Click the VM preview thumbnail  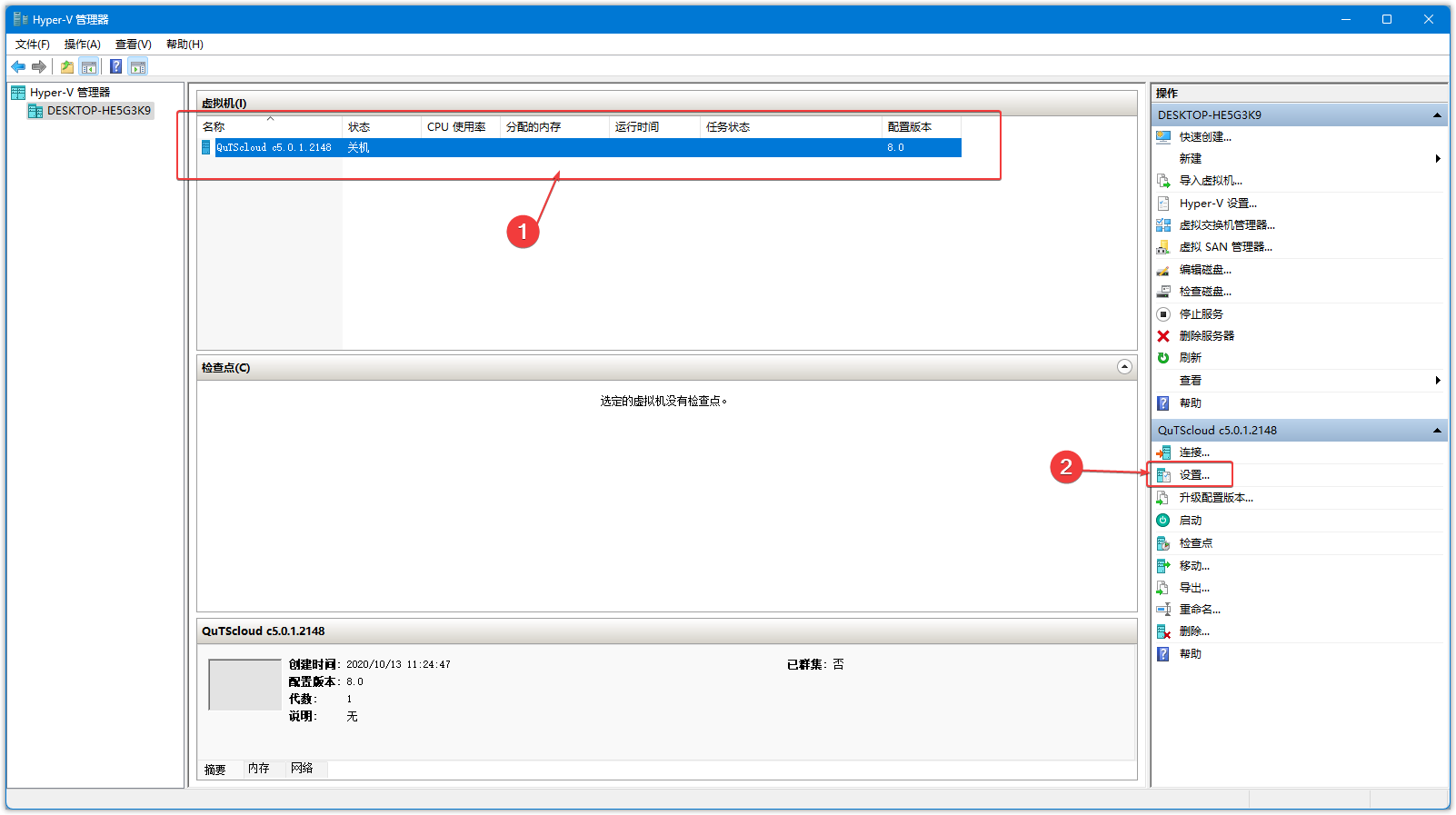244,684
